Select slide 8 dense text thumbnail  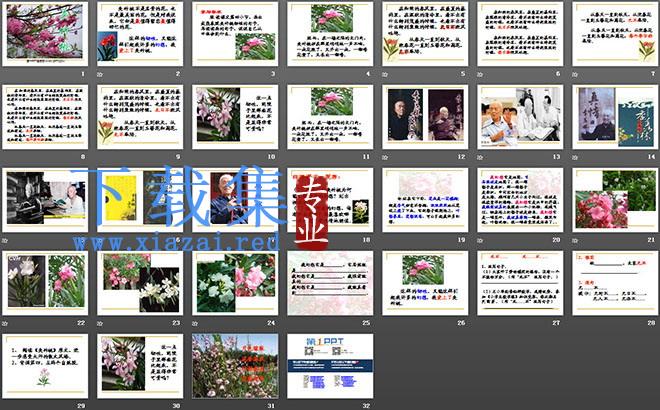pyautogui.click(x=45, y=117)
